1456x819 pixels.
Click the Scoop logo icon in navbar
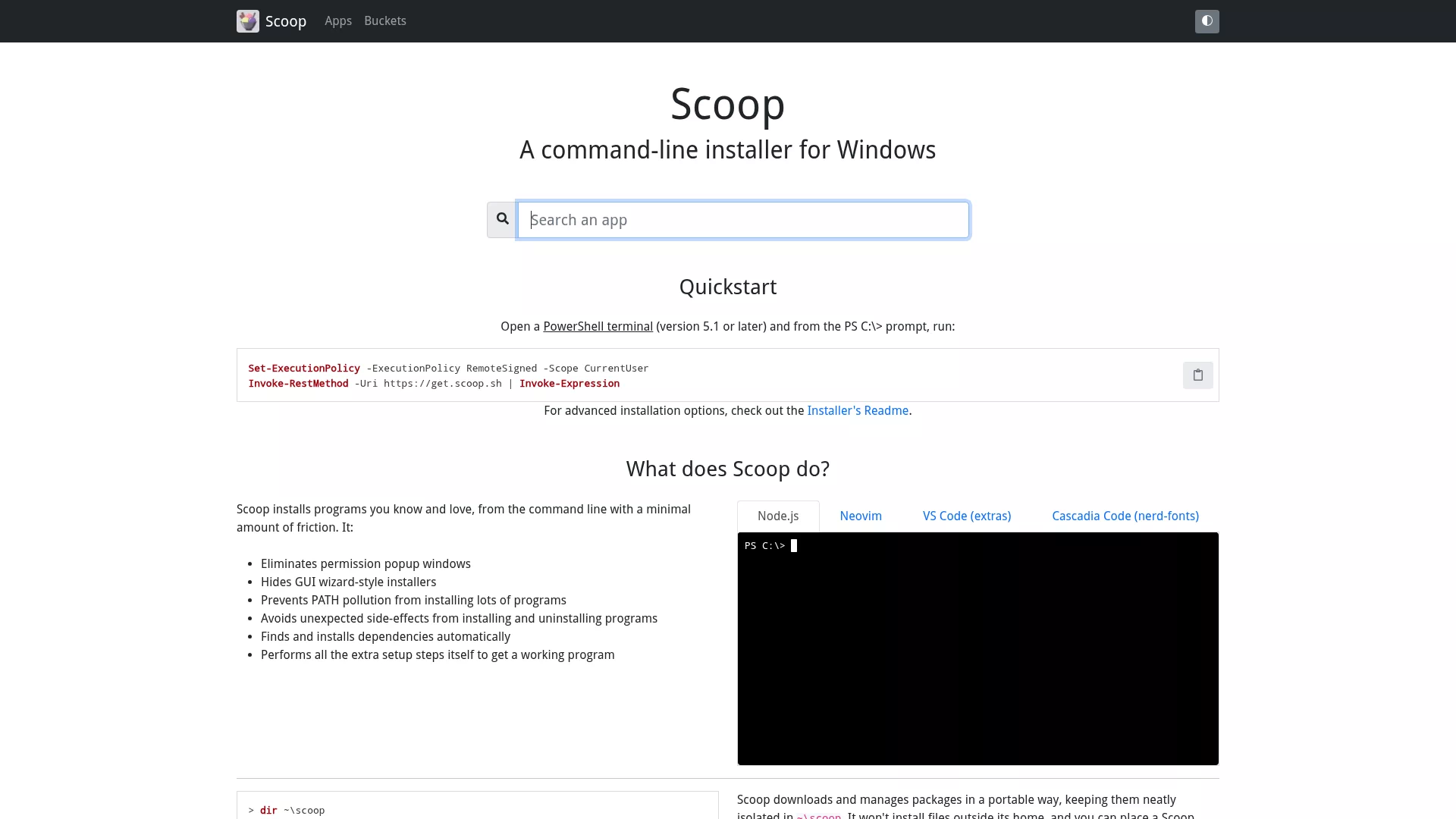pos(248,21)
